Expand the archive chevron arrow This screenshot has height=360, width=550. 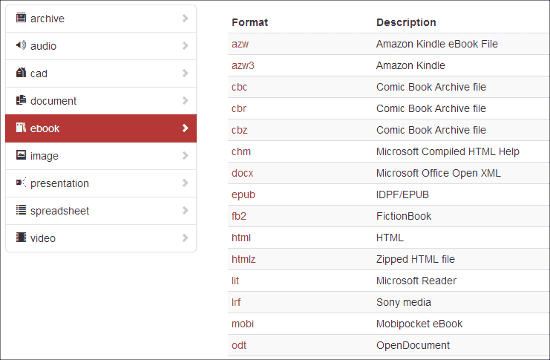[185, 18]
